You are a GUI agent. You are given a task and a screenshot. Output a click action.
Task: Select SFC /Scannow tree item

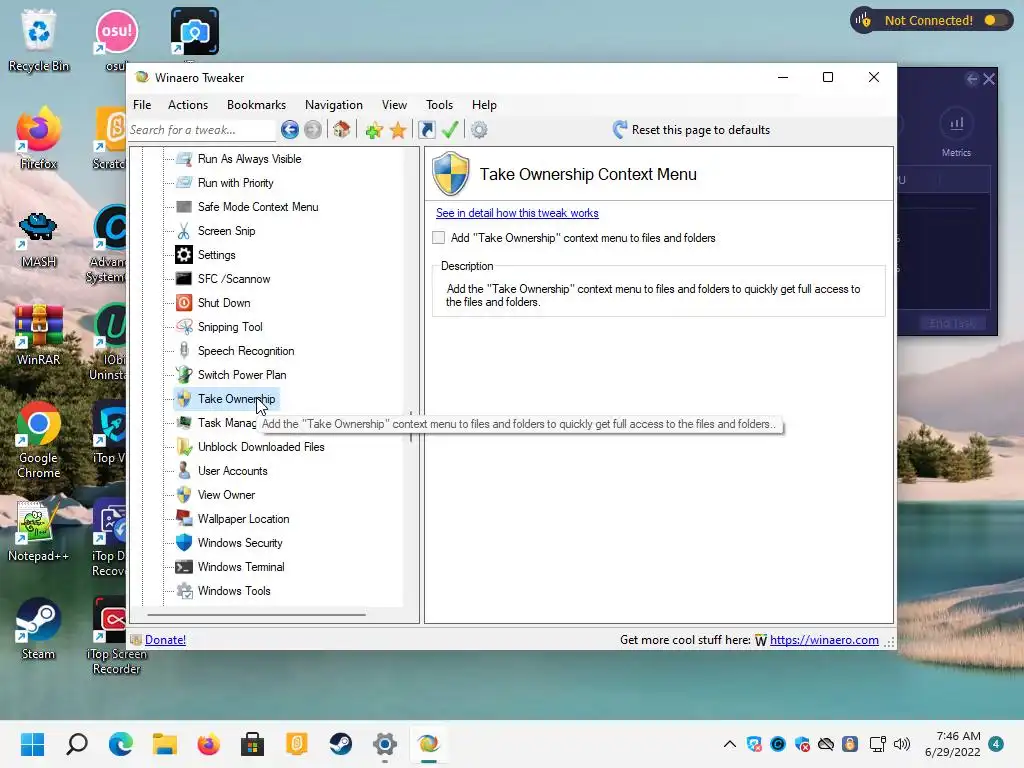click(234, 279)
